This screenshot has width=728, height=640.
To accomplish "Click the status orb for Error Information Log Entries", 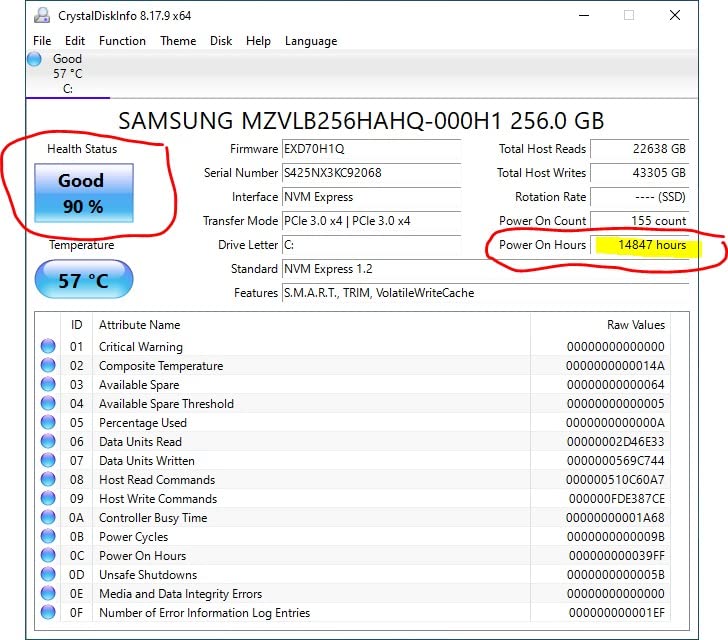I will (48, 613).
